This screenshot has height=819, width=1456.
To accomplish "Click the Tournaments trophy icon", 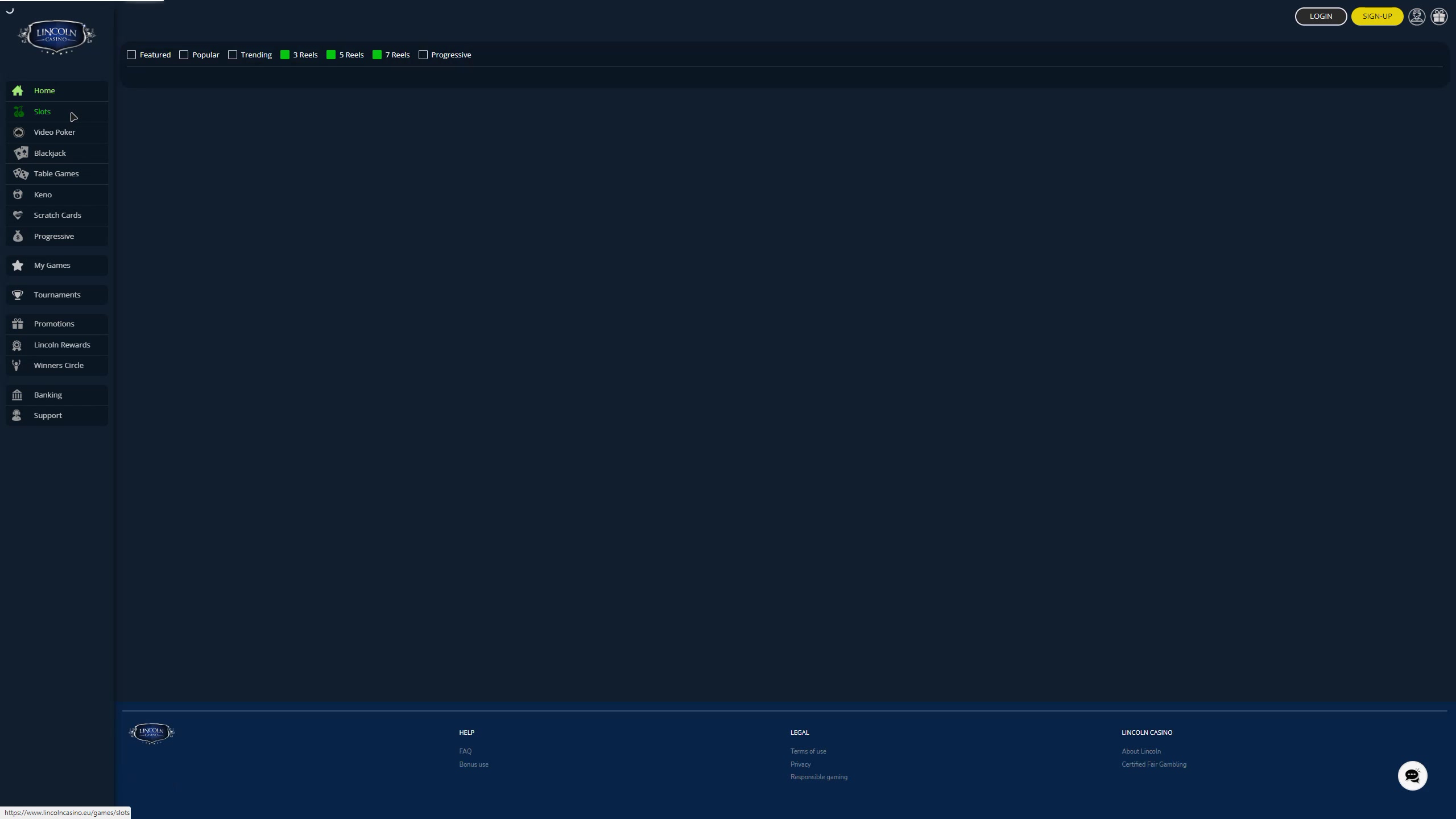I will point(18,295).
